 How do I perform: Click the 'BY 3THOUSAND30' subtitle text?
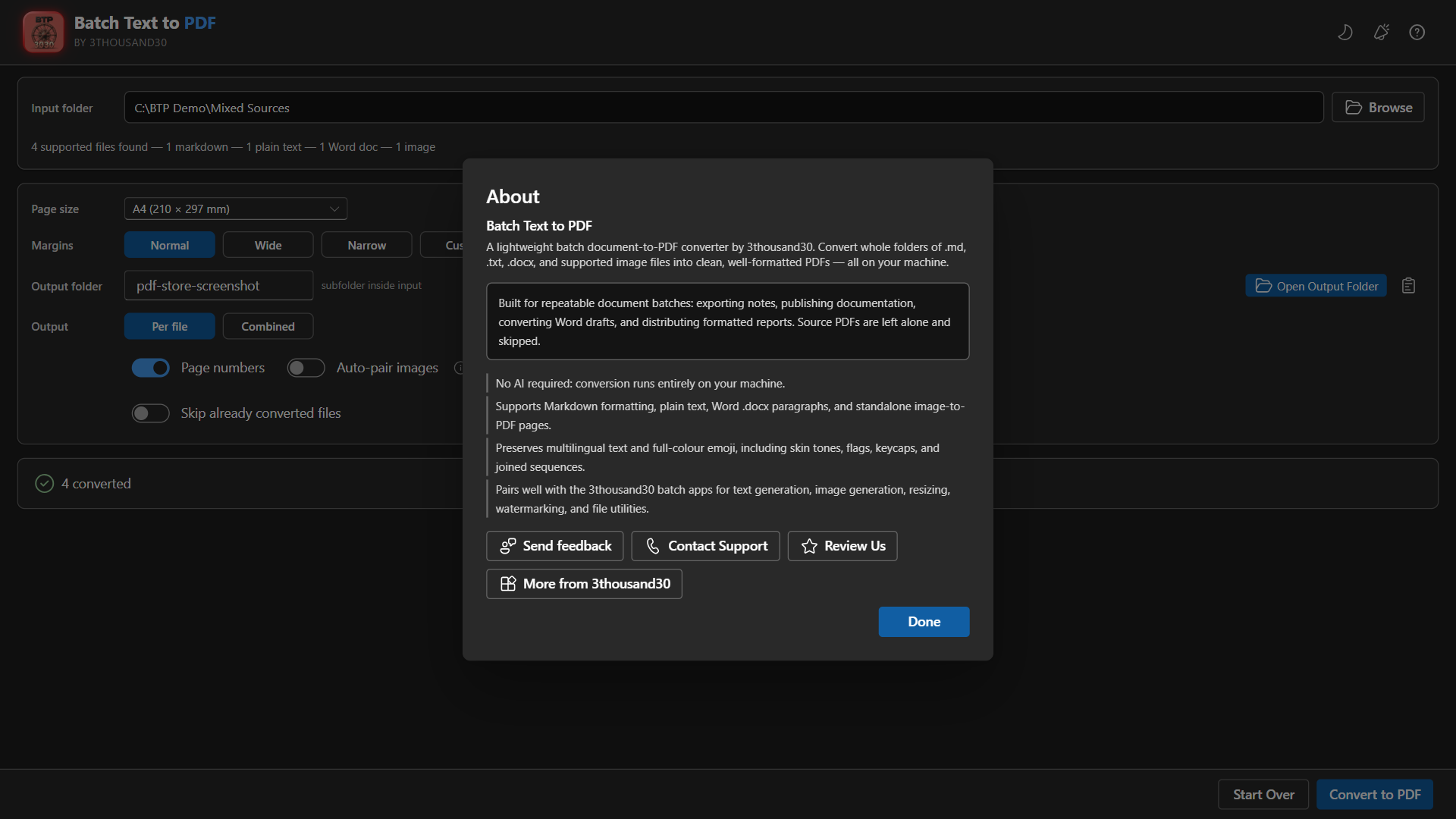coord(121,42)
